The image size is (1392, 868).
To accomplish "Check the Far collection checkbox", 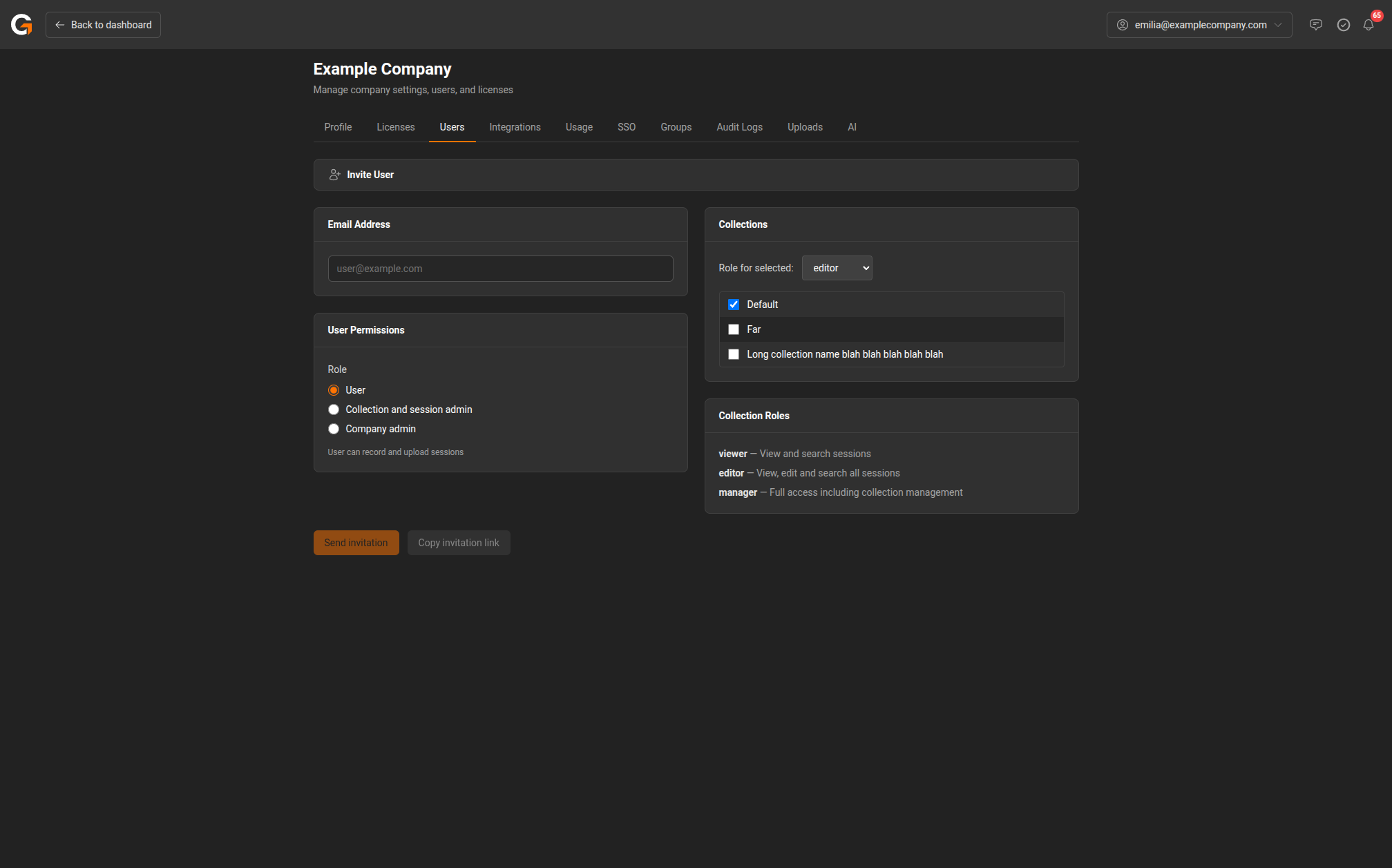I will 734,329.
